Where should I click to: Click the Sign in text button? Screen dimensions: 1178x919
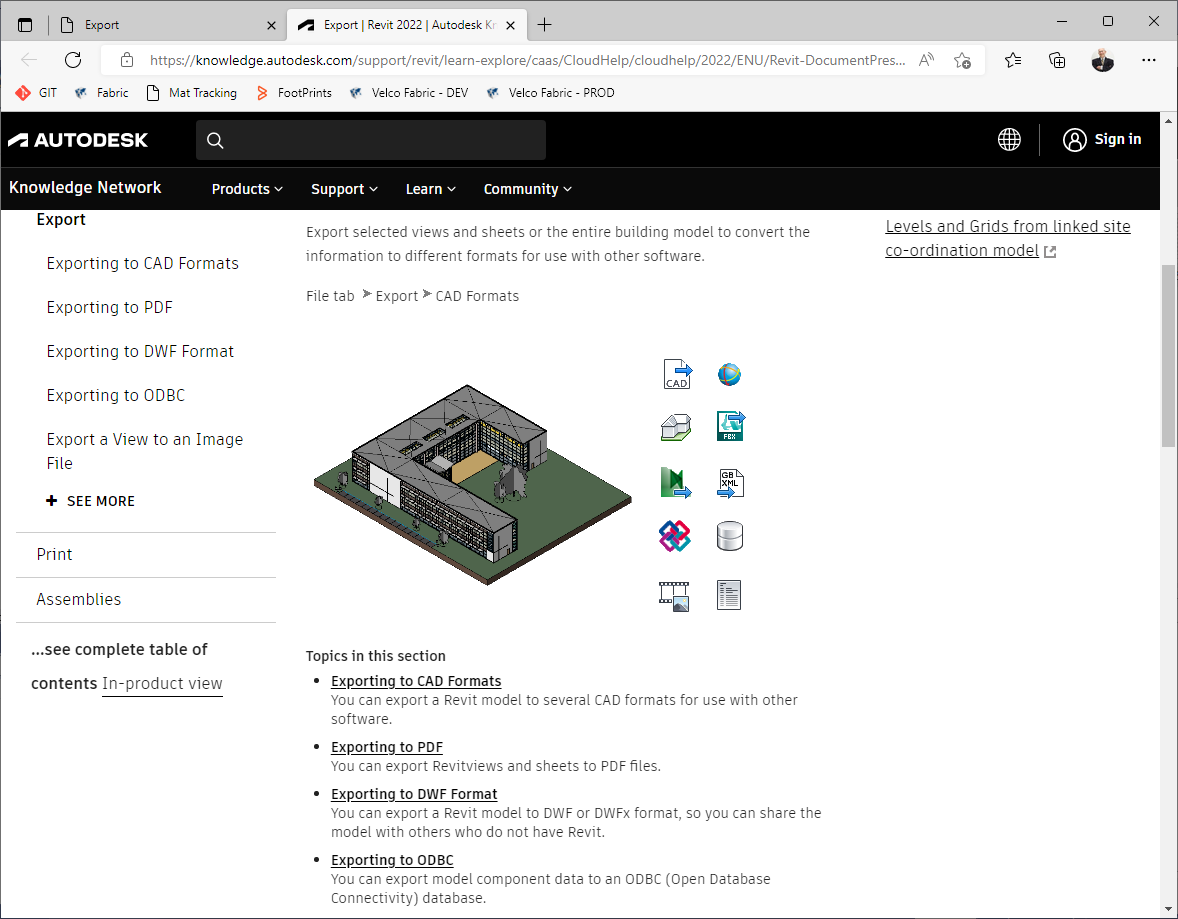[1118, 139]
